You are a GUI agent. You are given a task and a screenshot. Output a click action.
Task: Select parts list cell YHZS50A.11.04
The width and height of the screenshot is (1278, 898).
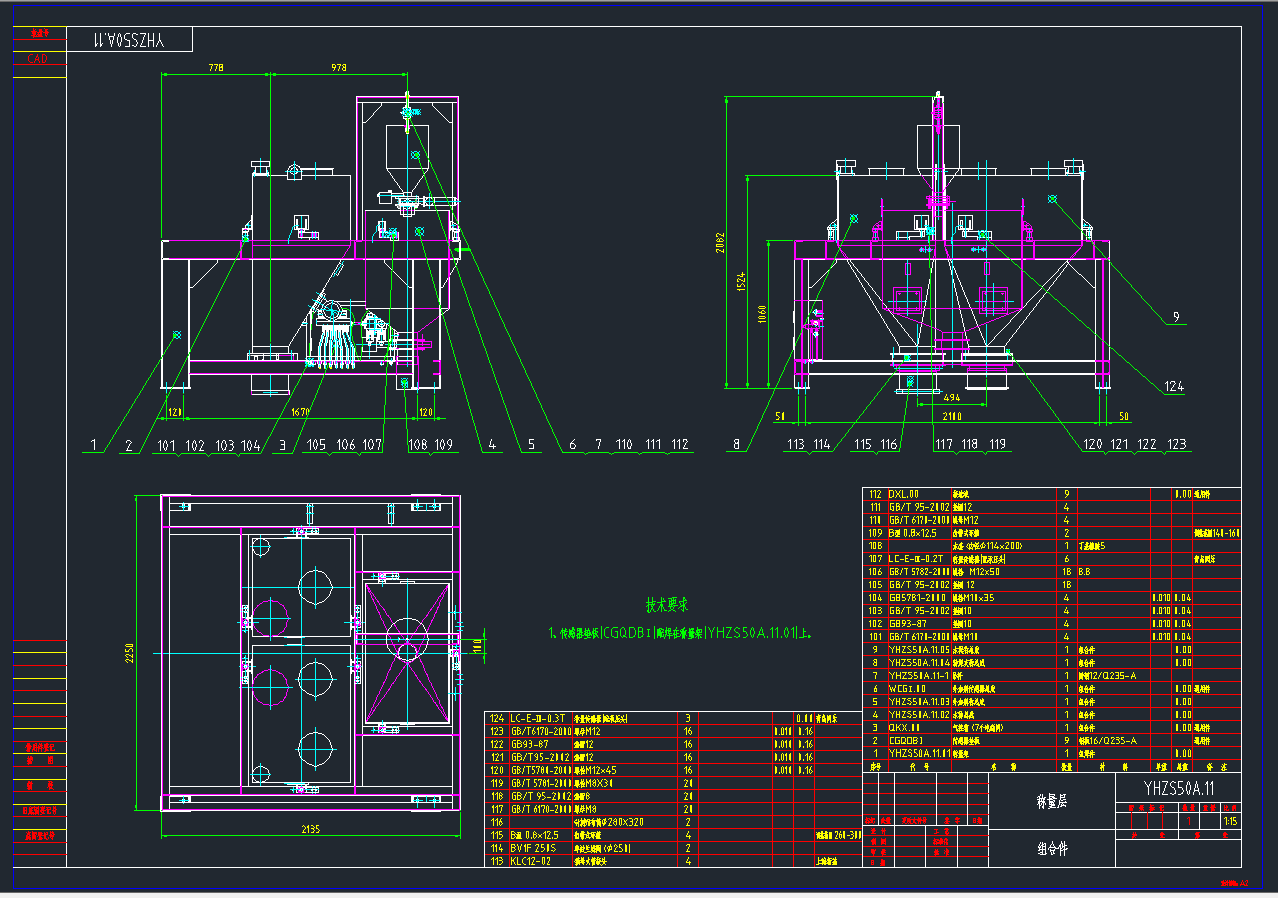pos(919,662)
